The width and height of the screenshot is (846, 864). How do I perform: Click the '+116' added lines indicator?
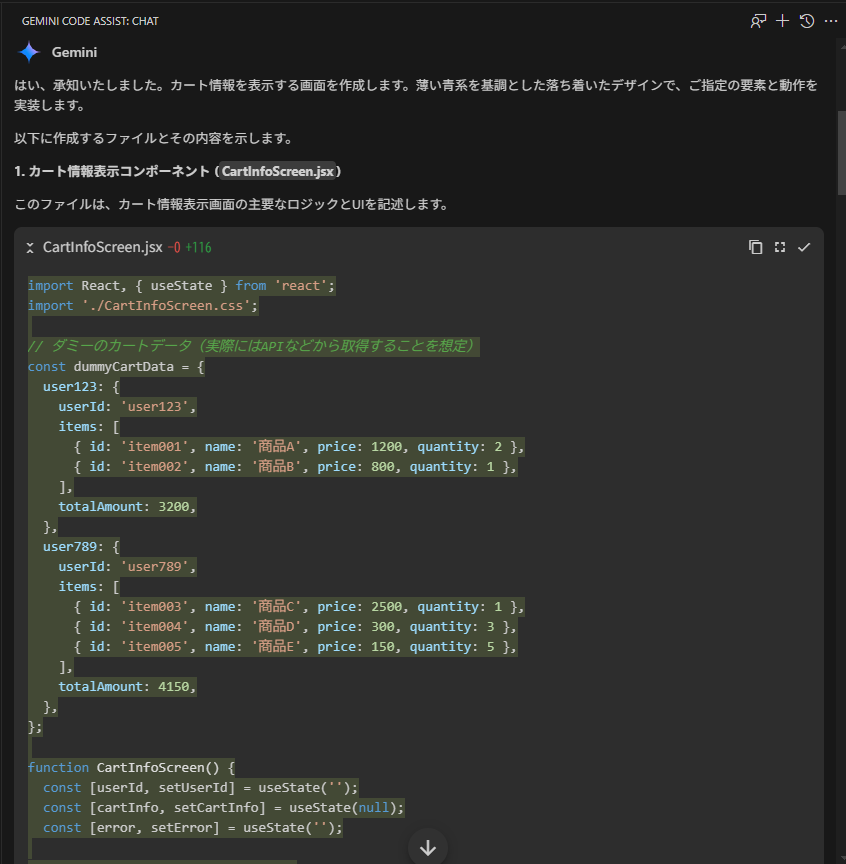tap(198, 247)
